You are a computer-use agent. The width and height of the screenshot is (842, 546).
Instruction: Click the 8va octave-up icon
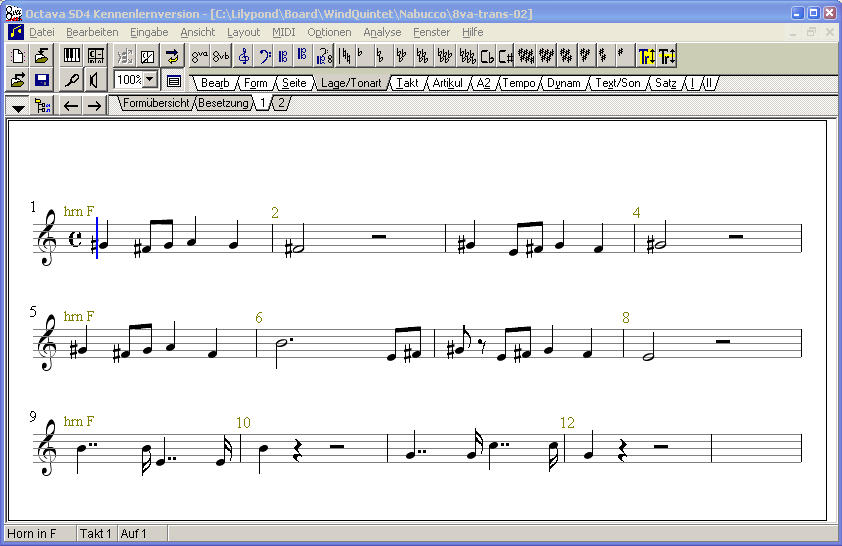point(200,56)
